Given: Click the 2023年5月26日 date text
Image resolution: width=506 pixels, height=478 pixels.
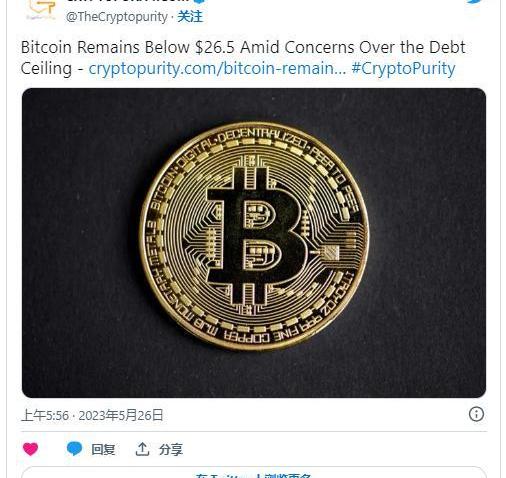Looking at the screenshot, I should (x=121, y=415).
